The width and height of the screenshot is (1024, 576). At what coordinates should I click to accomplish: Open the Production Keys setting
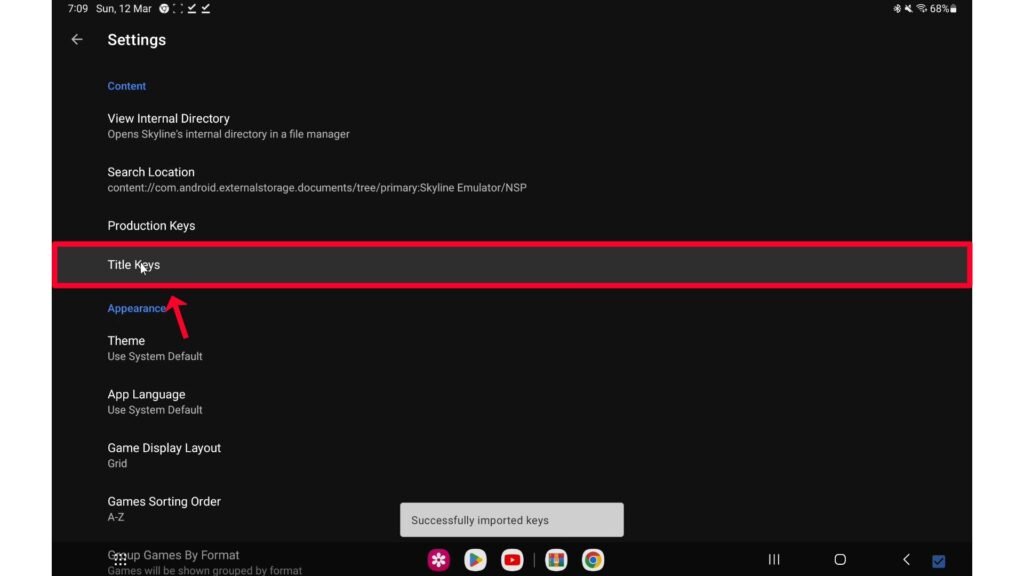[x=151, y=226]
